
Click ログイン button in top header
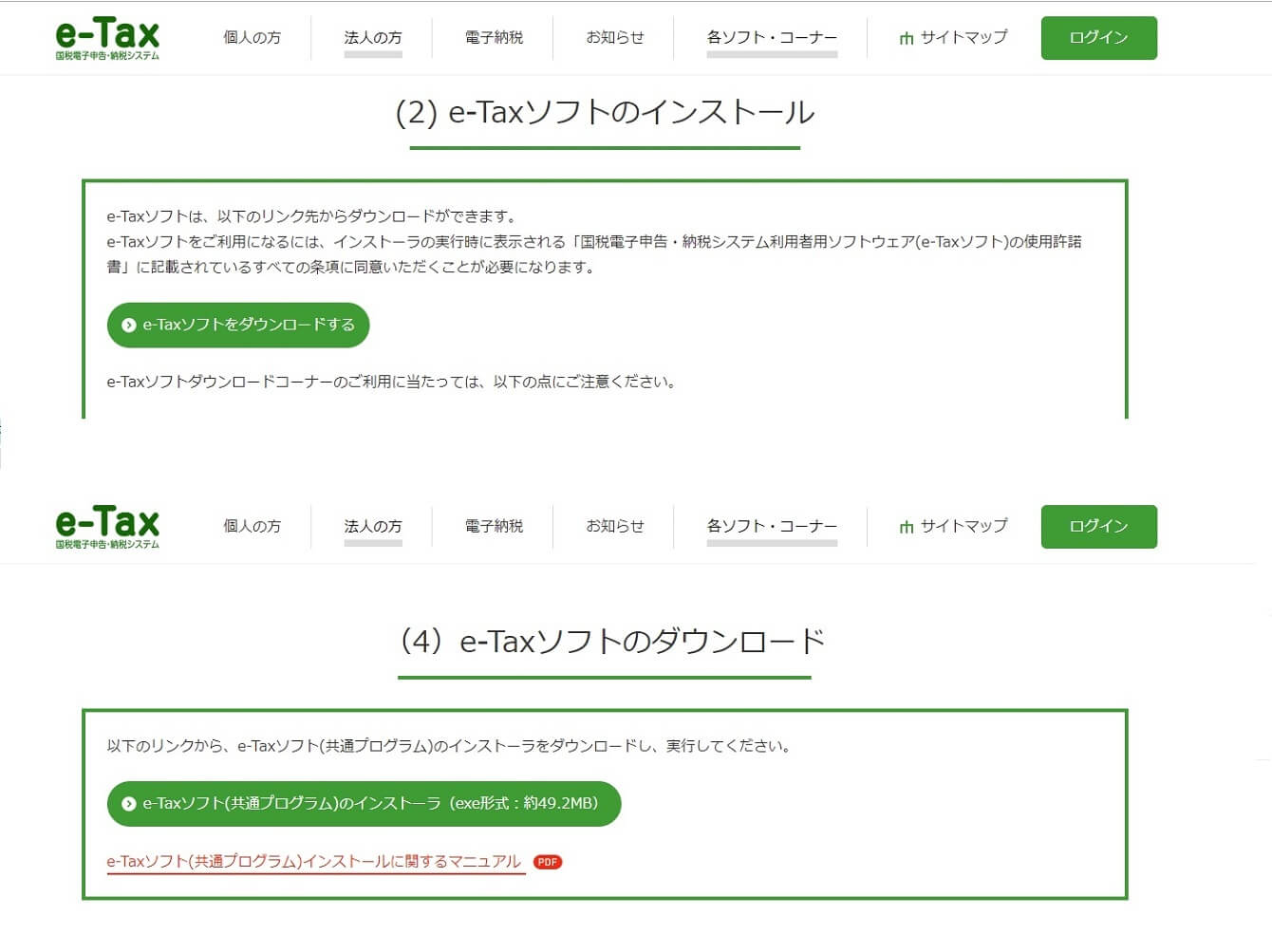click(x=1098, y=38)
